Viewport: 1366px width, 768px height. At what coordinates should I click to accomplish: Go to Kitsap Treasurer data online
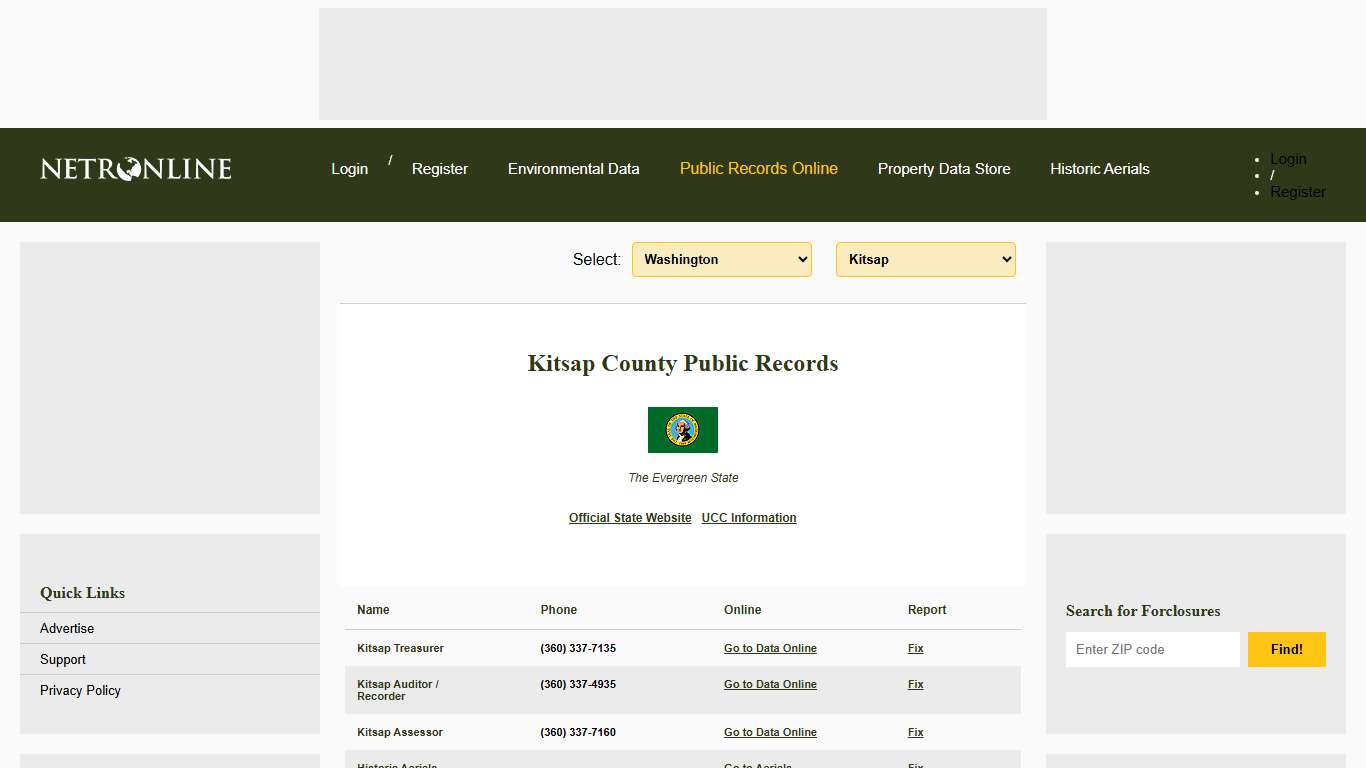[x=770, y=648]
